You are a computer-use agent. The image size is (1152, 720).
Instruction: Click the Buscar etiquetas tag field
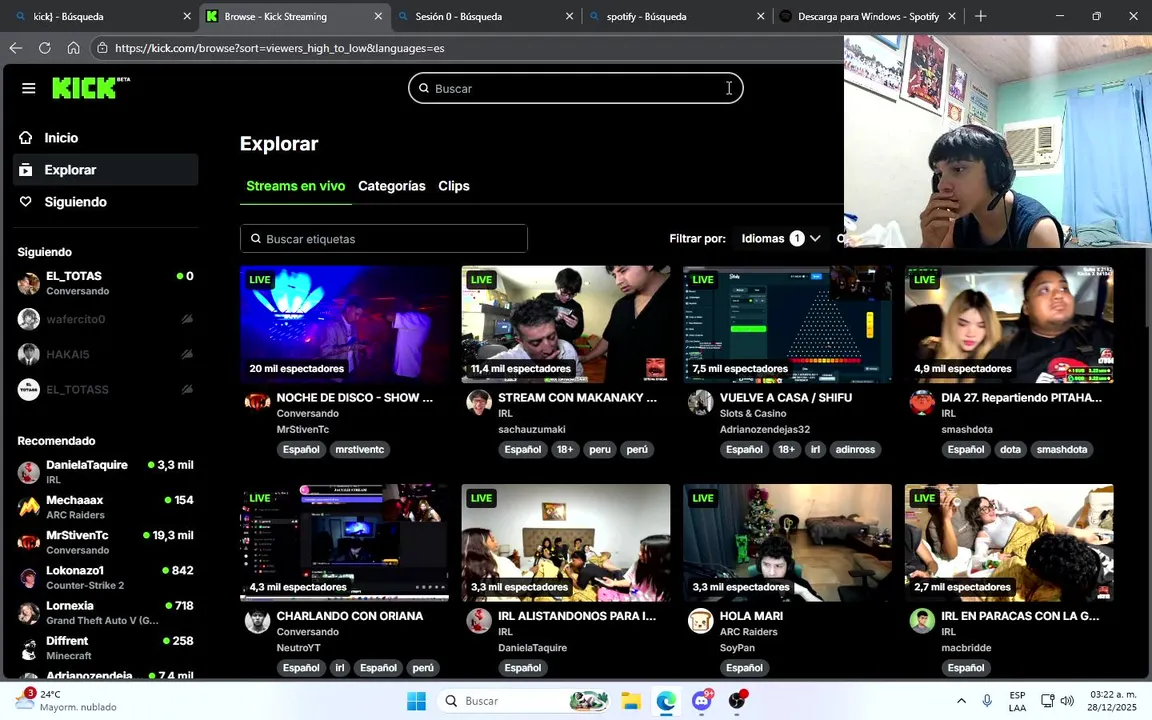pos(384,239)
